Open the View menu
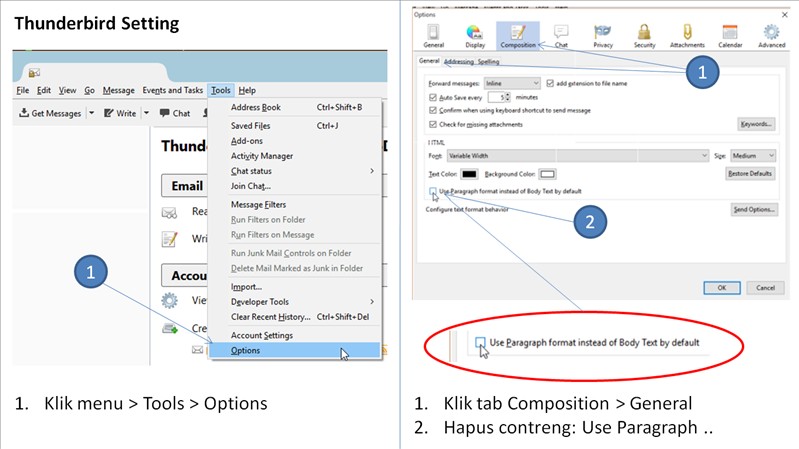Viewport: 799px width, 449px height. pyautogui.click(x=67, y=90)
